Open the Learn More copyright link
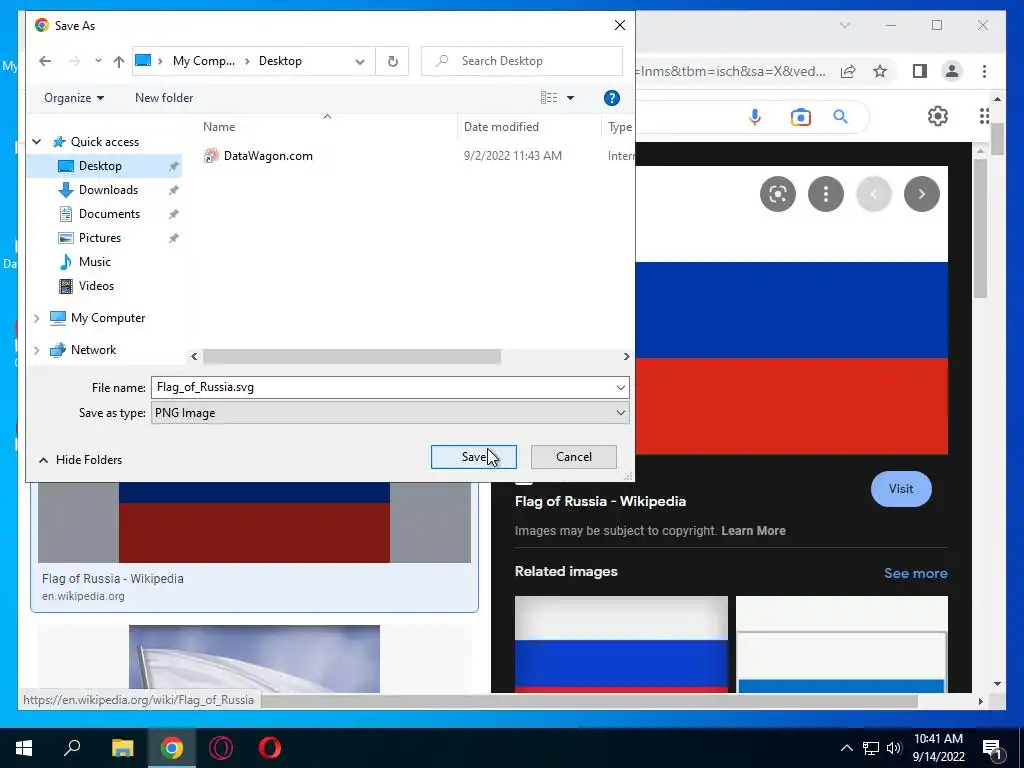This screenshot has width=1024, height=768. (x=753, y=531)
